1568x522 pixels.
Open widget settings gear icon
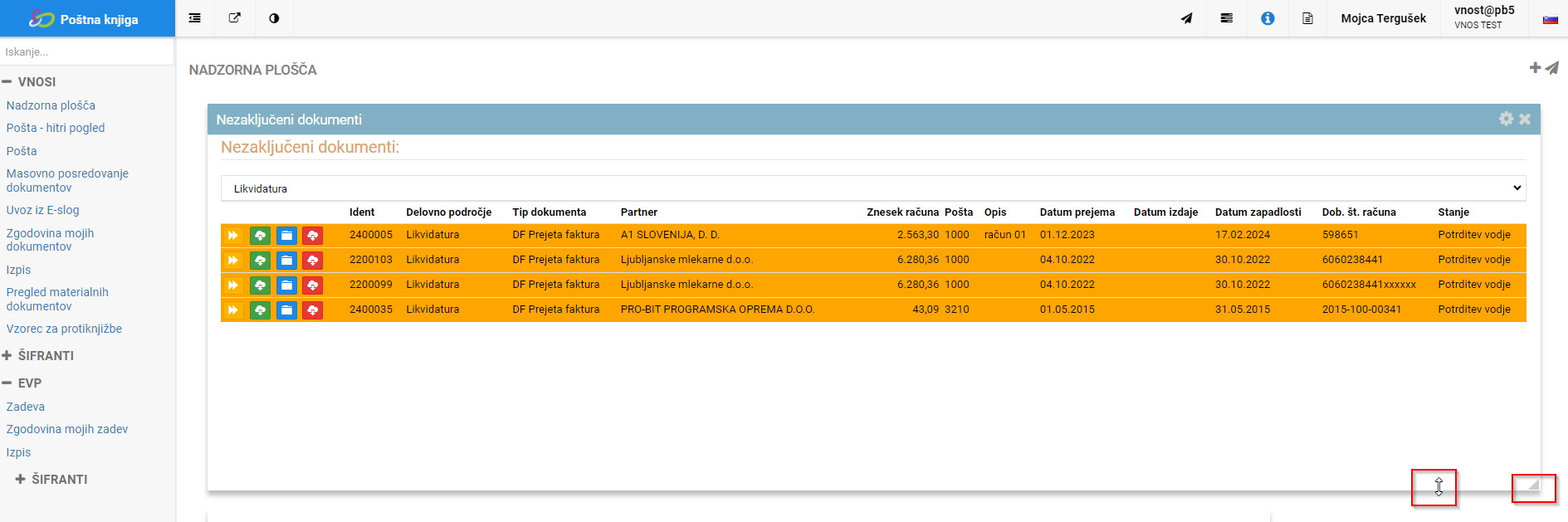click(x=1507, y=119)
